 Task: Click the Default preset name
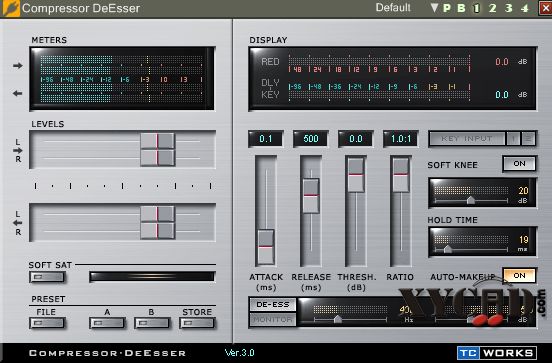pos(393,7)
